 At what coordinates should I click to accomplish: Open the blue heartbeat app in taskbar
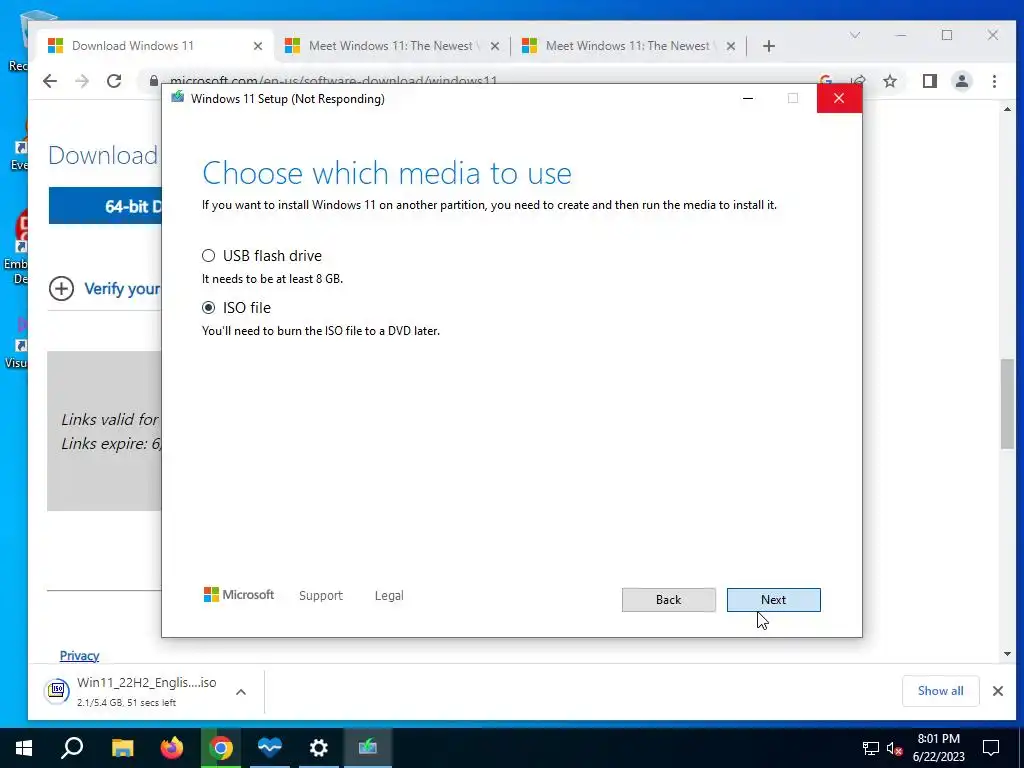pyautogui.click(x=270, y=748)
